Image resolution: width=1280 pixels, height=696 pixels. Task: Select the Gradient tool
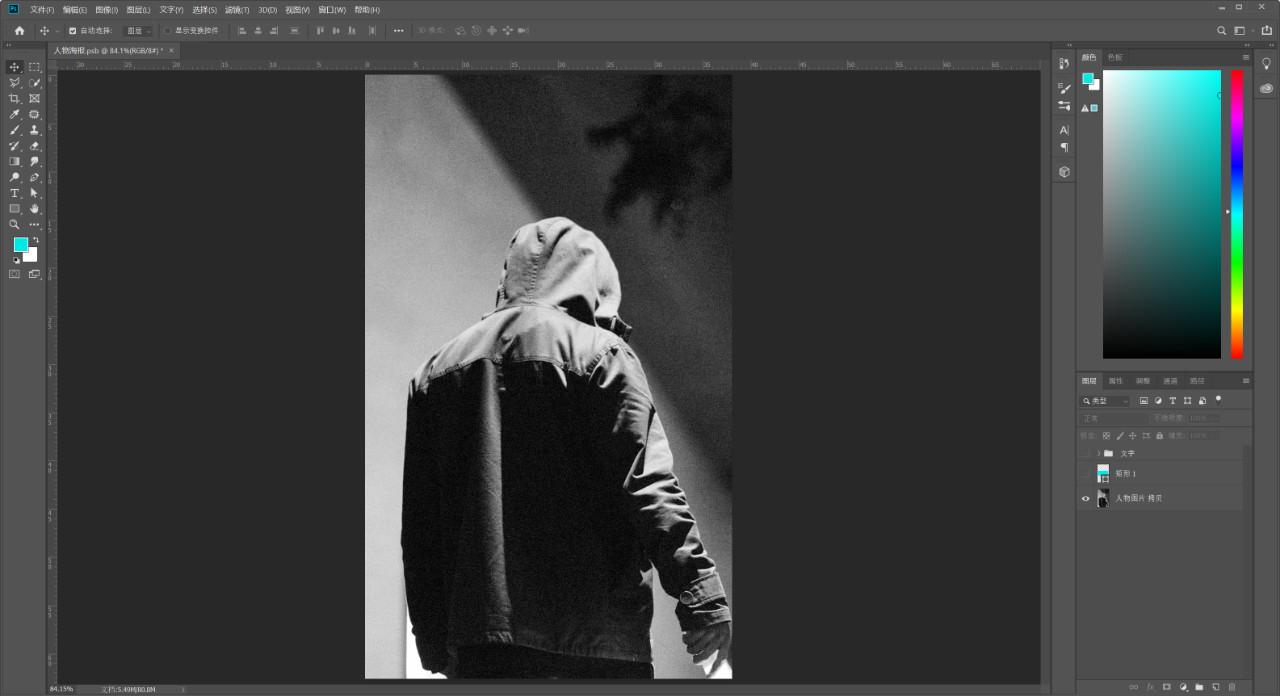pos(14,161)
